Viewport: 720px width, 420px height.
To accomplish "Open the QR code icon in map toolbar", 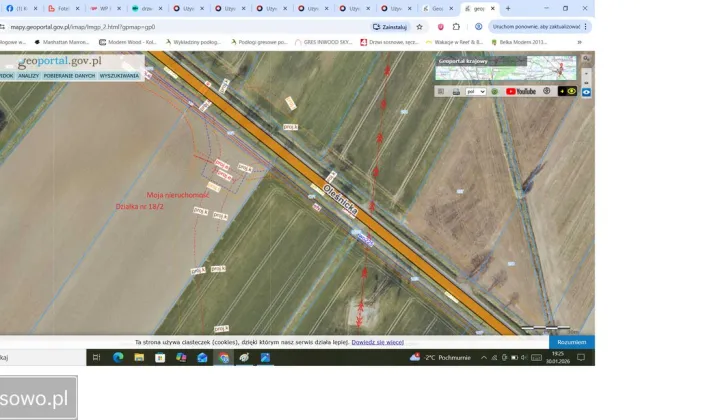I will pyautogui.click(x=441, y=91).
